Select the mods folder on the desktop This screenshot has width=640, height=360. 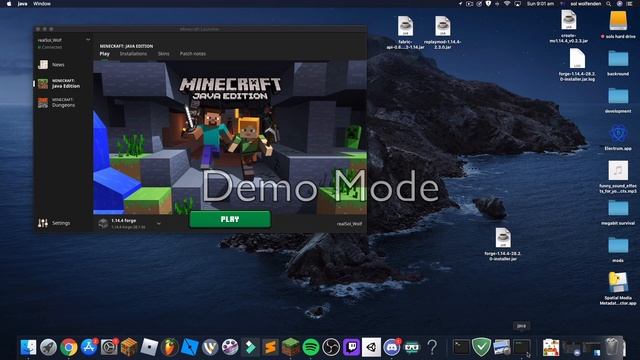click(x=618, y=249)
